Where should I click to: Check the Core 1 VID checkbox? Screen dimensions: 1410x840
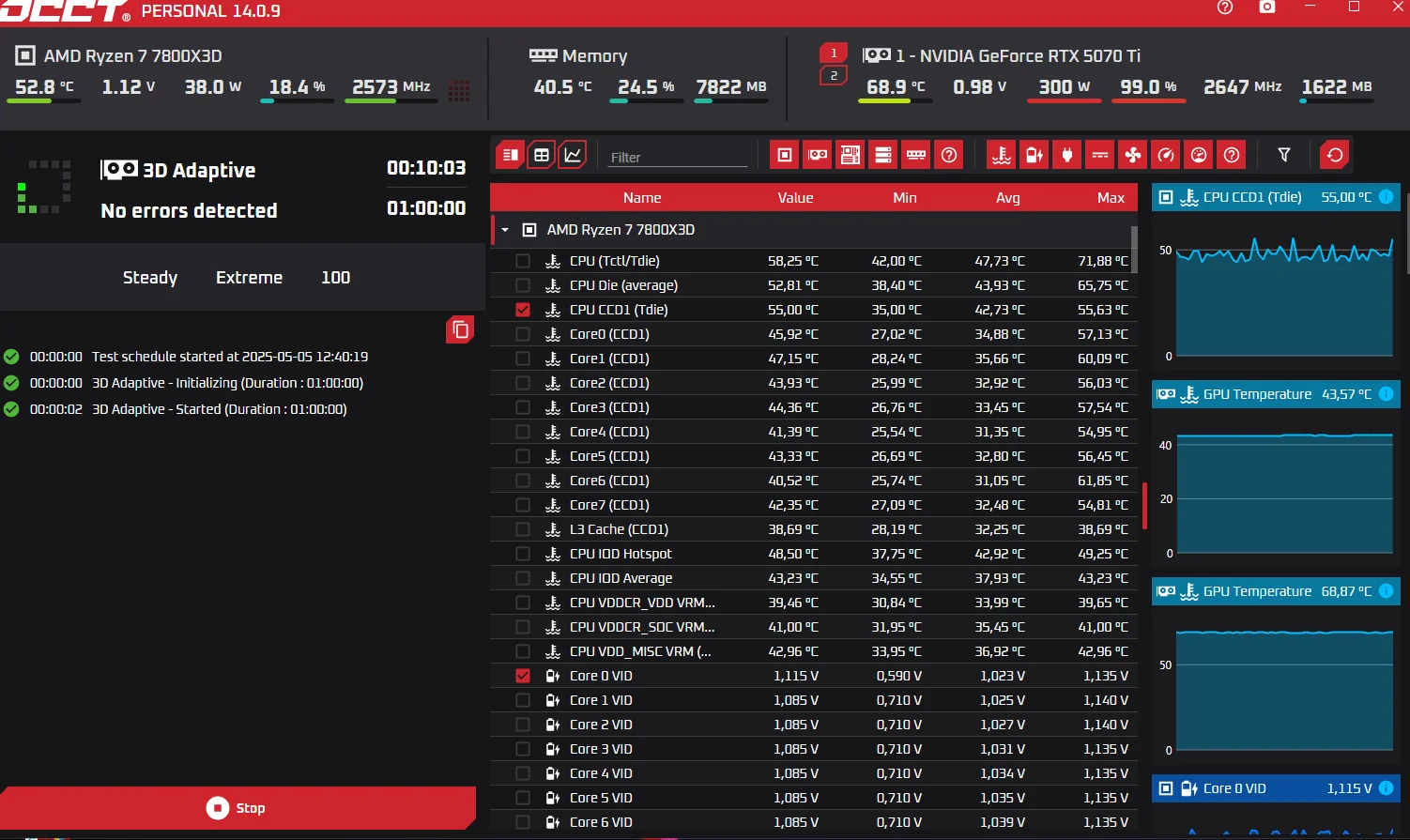523,700
